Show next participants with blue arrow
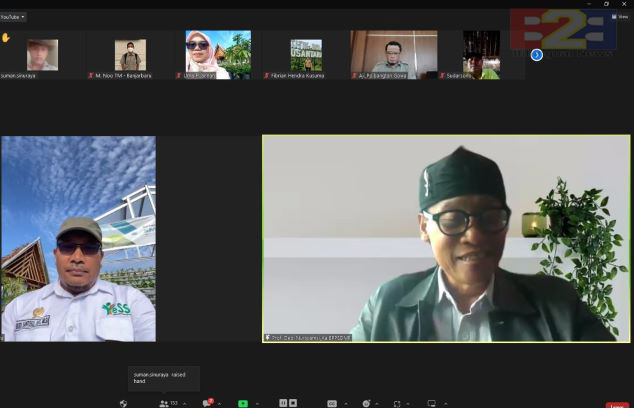This screenshot has height=408, width=634. 537,55
